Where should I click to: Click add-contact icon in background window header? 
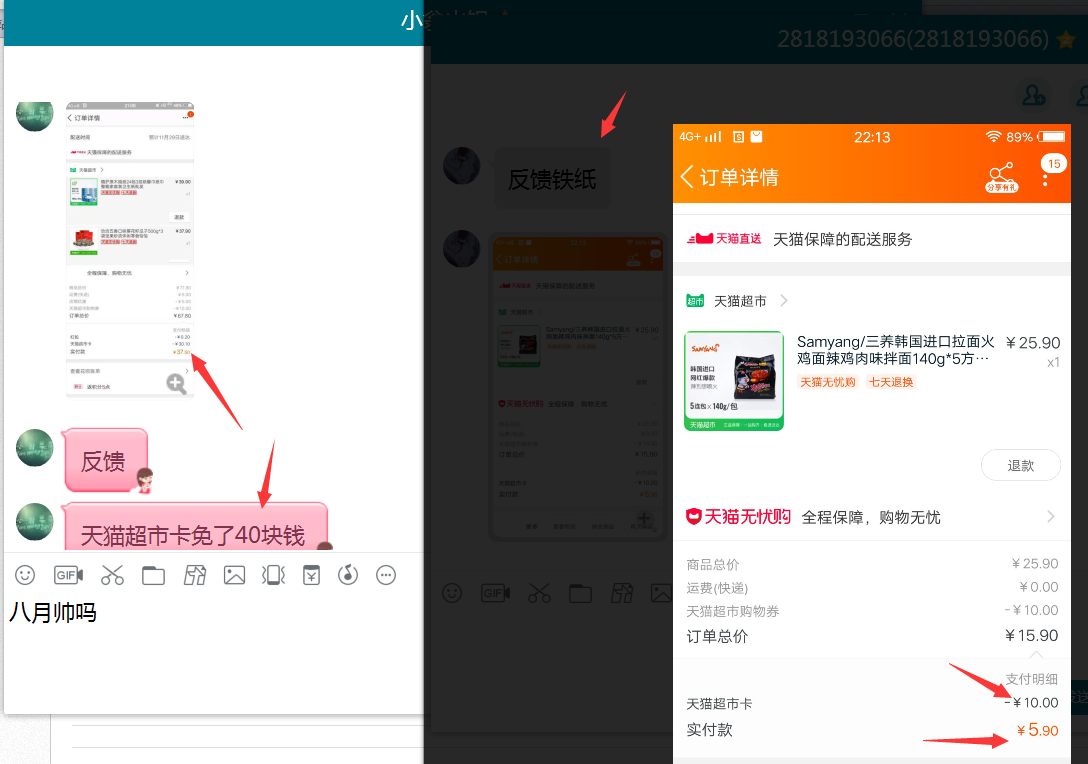[1034, 95]
